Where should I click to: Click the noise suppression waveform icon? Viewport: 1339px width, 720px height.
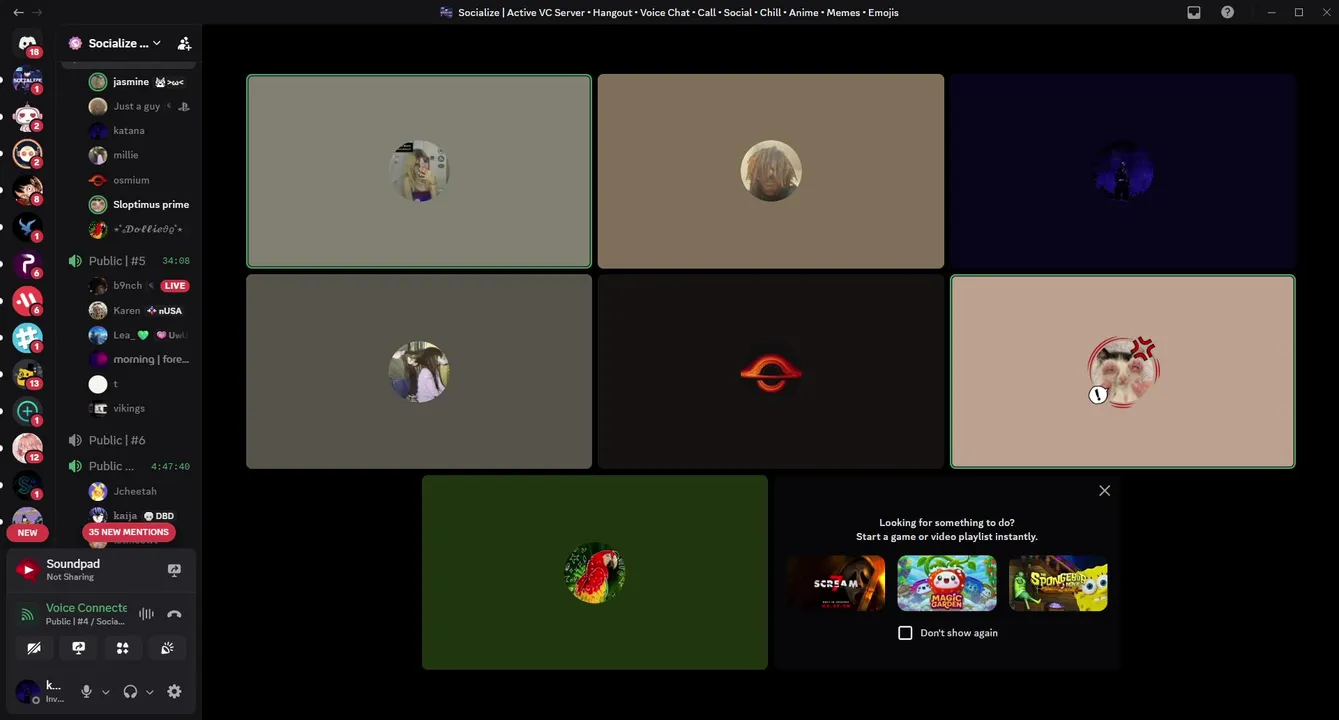click(146, 614)
